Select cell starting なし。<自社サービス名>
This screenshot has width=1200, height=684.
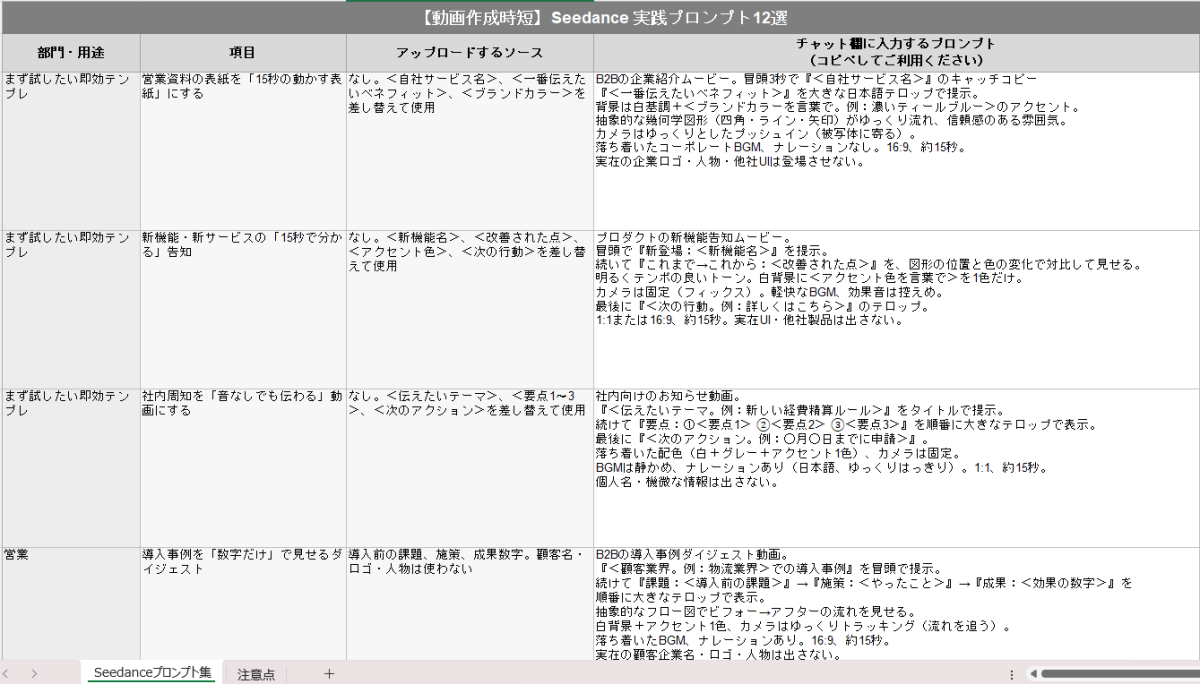[470, 150]
